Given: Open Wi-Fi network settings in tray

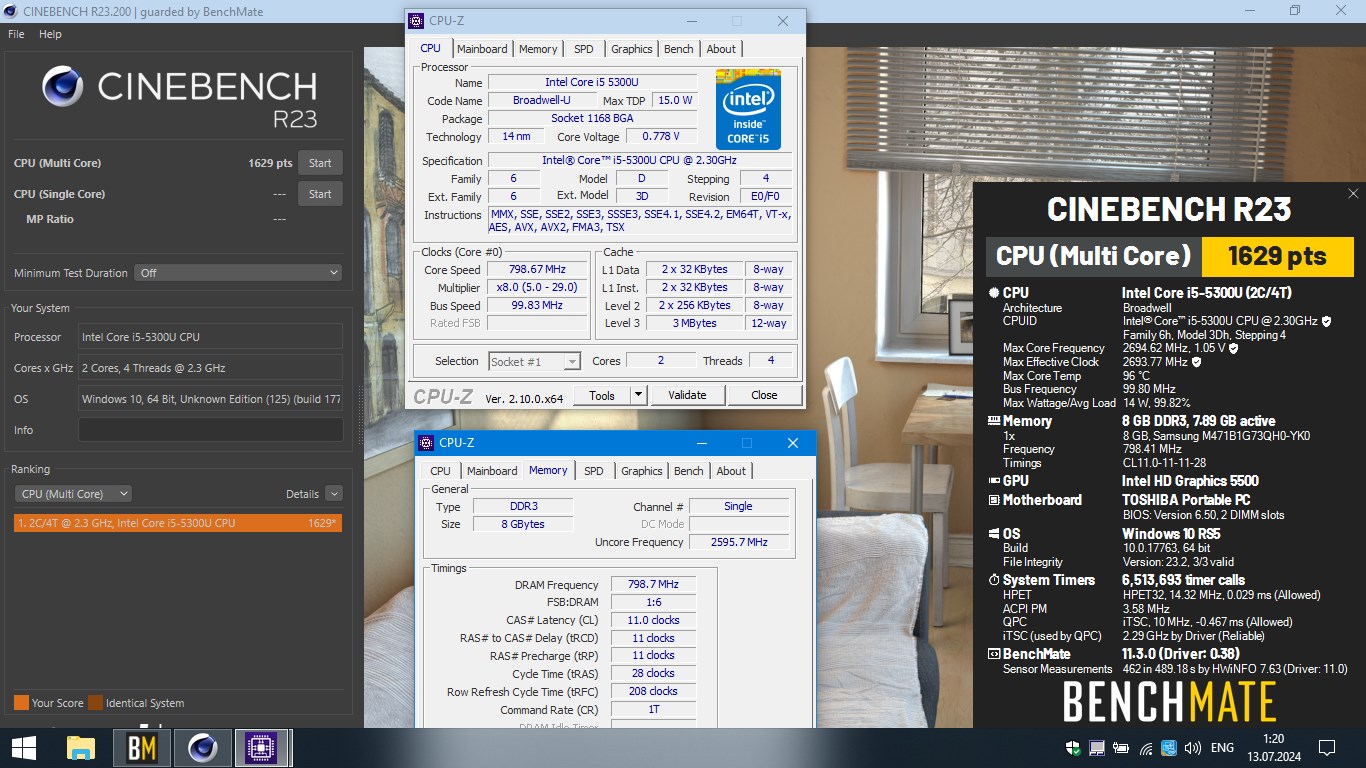Looking at the screenshot, I should [x=1145, y=748].
